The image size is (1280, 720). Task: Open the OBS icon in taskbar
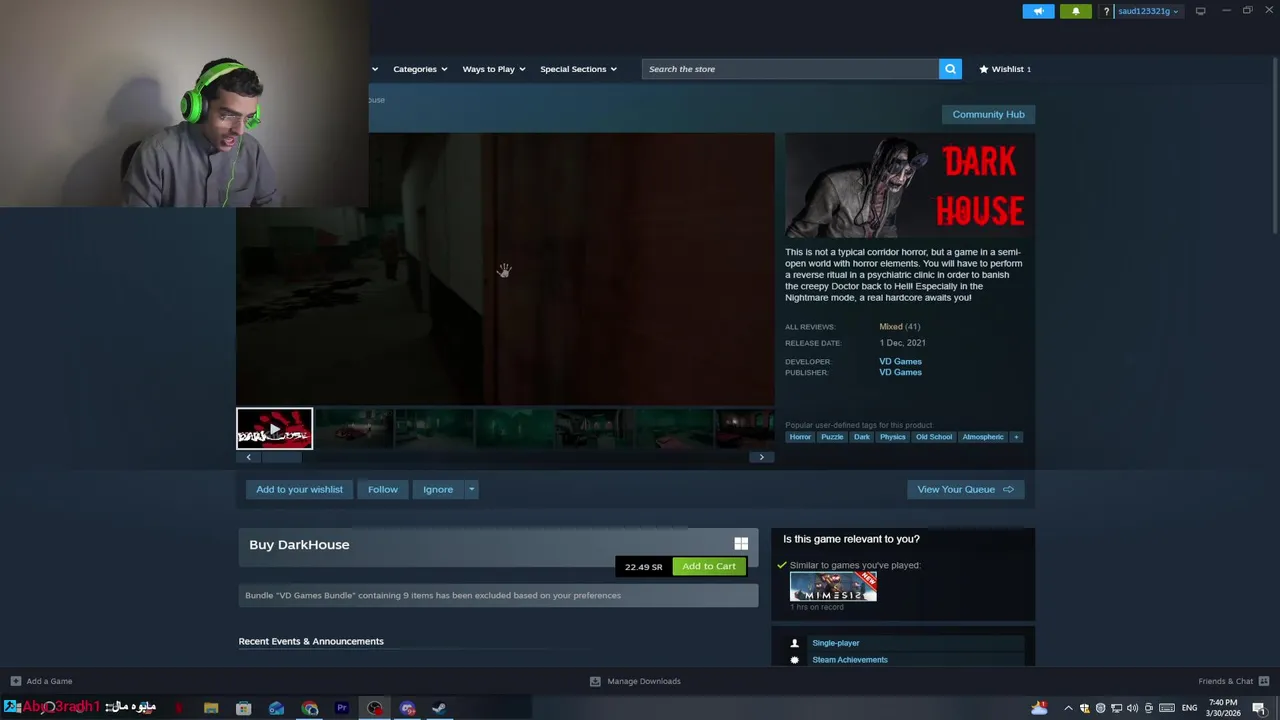[375, 708]
